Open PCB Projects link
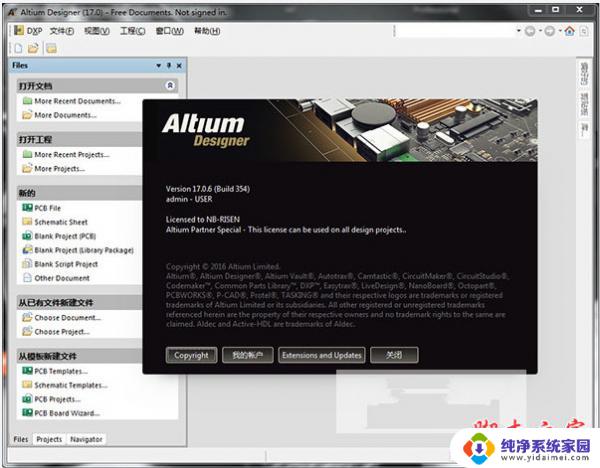 click(x=57, y=399)
